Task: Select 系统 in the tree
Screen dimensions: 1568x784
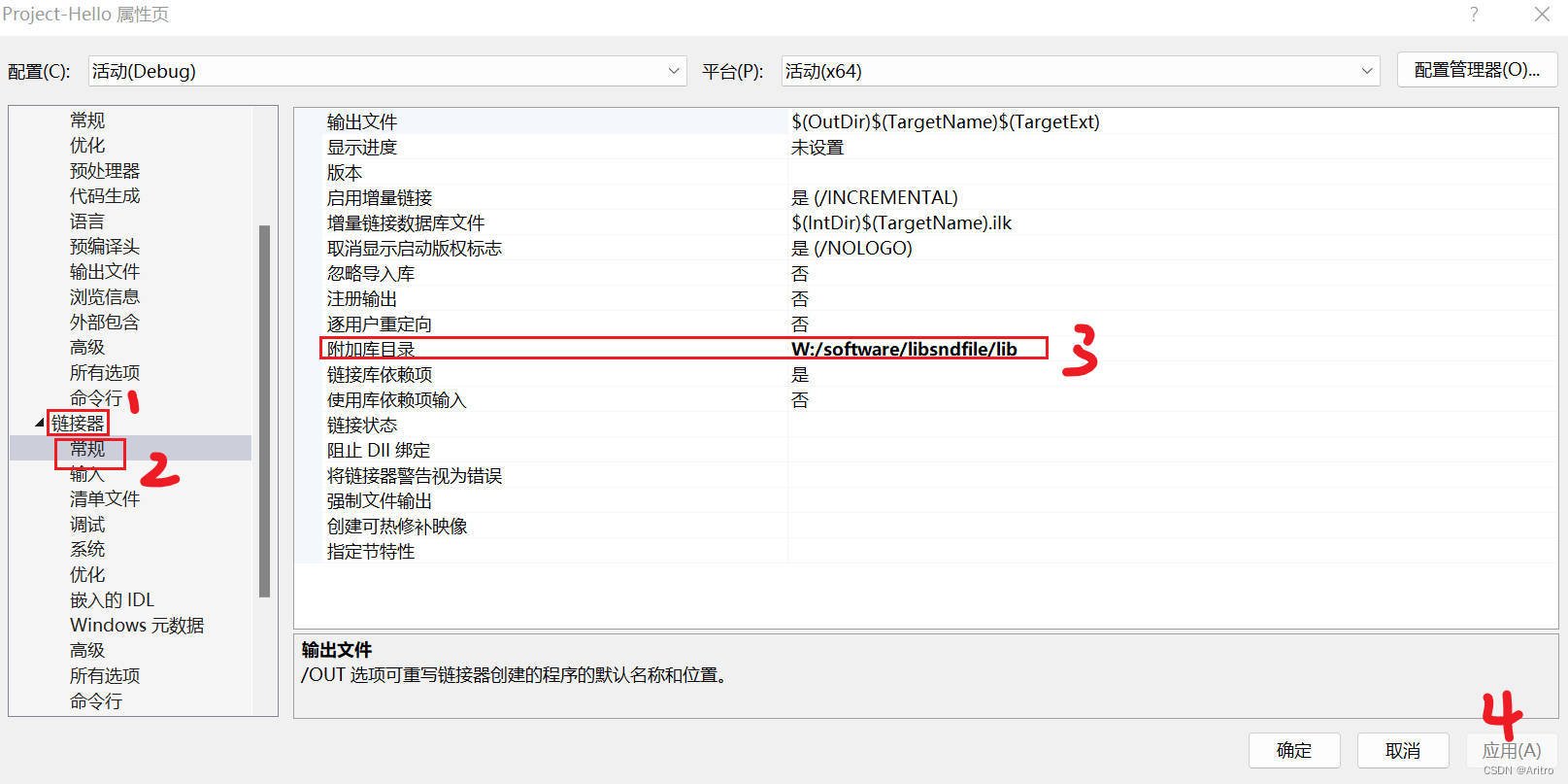Action: click(87, 550)
